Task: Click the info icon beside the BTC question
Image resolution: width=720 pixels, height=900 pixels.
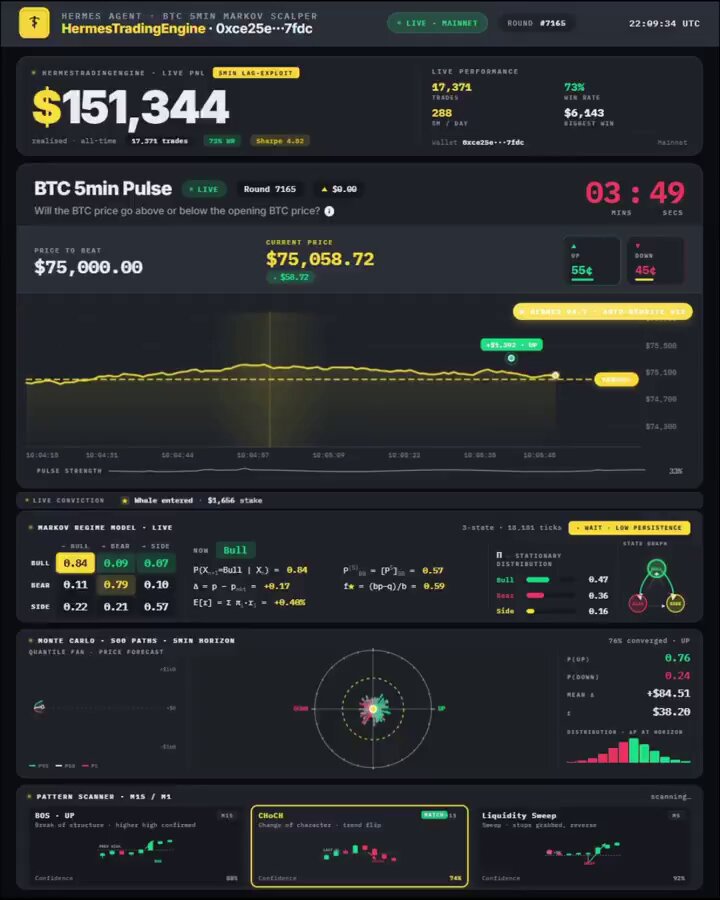Action: click(x=329, y=211)
